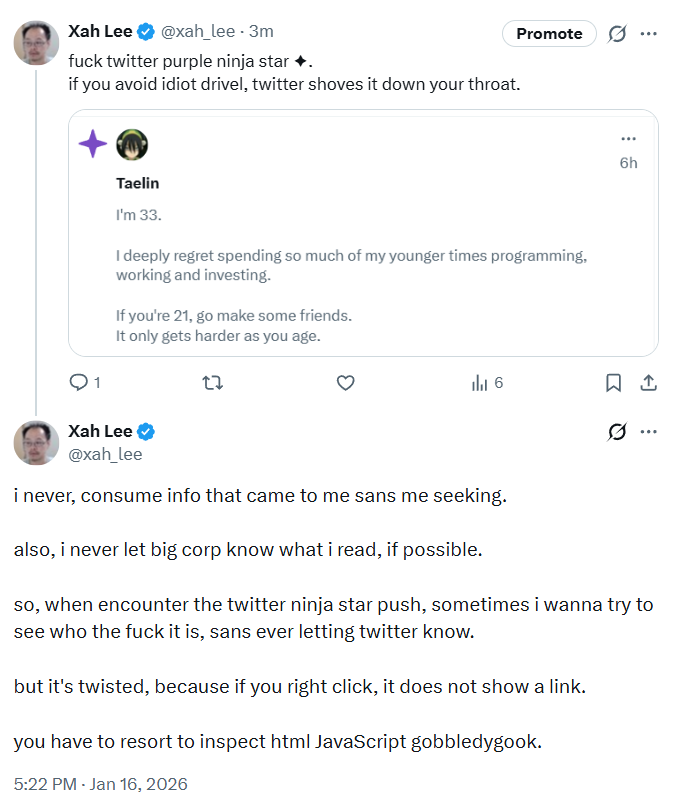Click the Promote button
Viewport: 676px width, 800px height.
[x=549, y=33]
